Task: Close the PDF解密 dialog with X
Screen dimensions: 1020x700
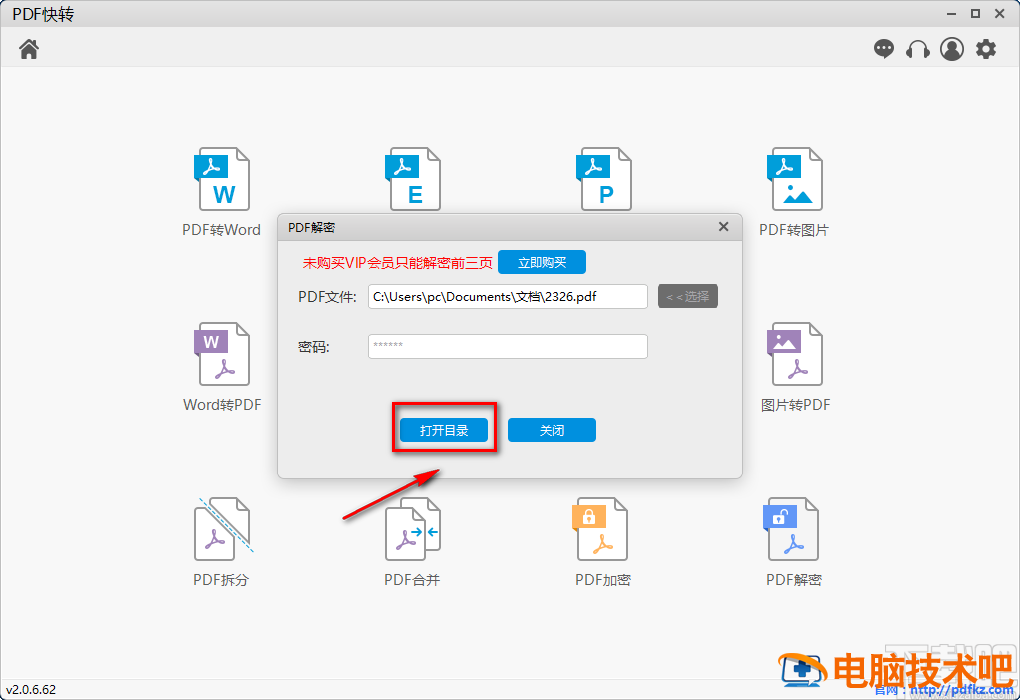Action: [x=723, y=226]
